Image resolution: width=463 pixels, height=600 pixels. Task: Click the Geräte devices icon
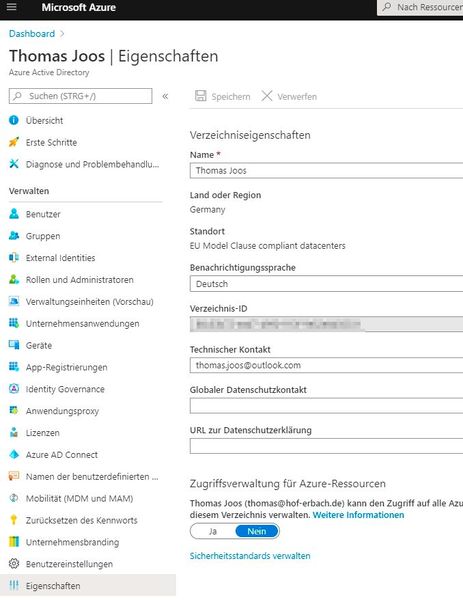14,345
